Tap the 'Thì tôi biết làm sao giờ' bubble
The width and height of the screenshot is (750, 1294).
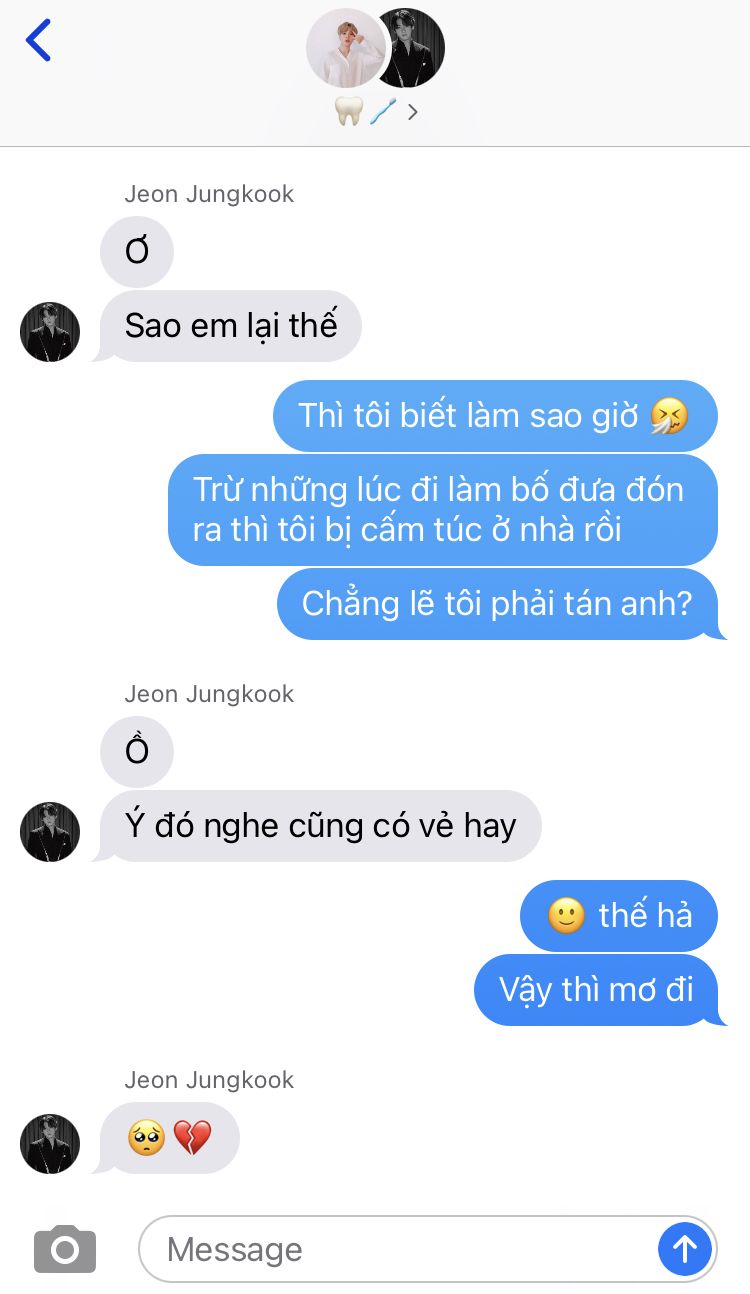[x=495, y=416]
